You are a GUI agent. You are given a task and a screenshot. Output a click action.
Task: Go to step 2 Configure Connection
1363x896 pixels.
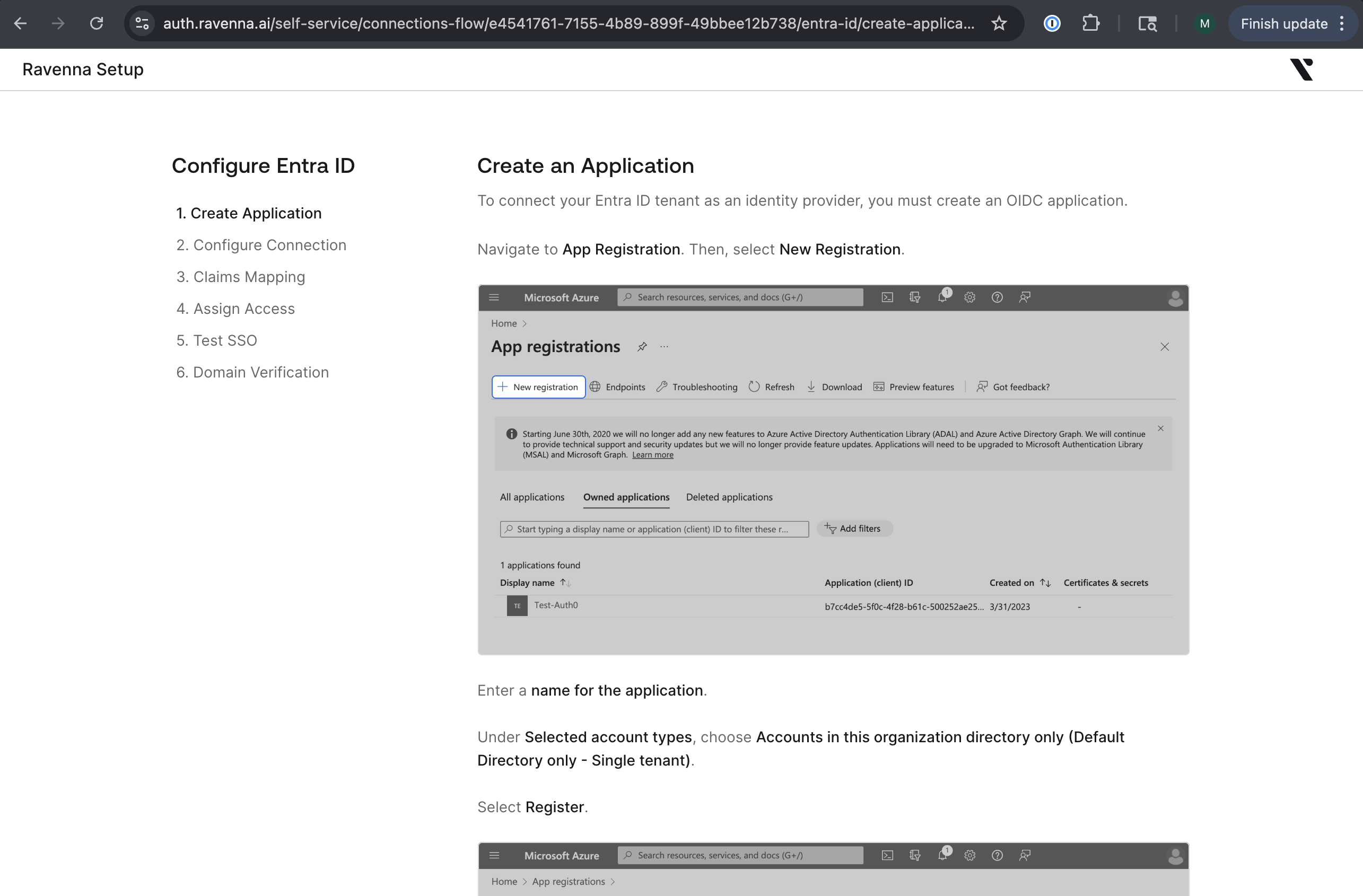tap(261, 245)
